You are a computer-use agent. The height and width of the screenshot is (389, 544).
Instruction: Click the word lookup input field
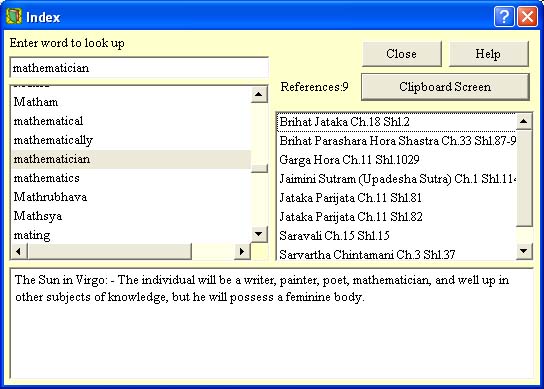point(139,68)
